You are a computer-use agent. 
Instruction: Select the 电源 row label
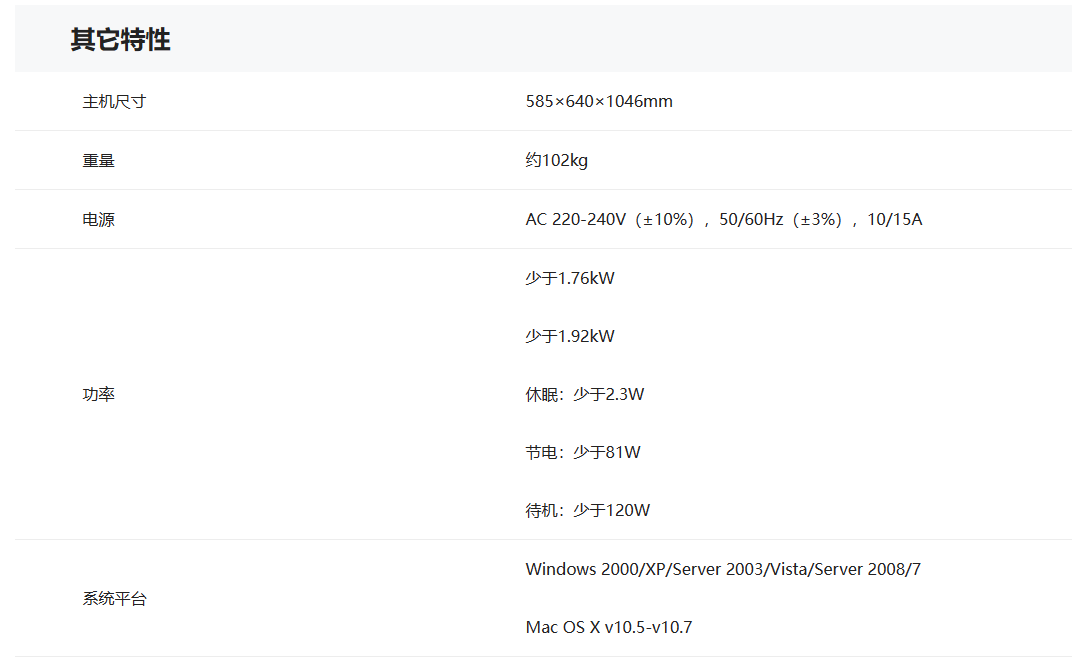(x=98, y=219)
